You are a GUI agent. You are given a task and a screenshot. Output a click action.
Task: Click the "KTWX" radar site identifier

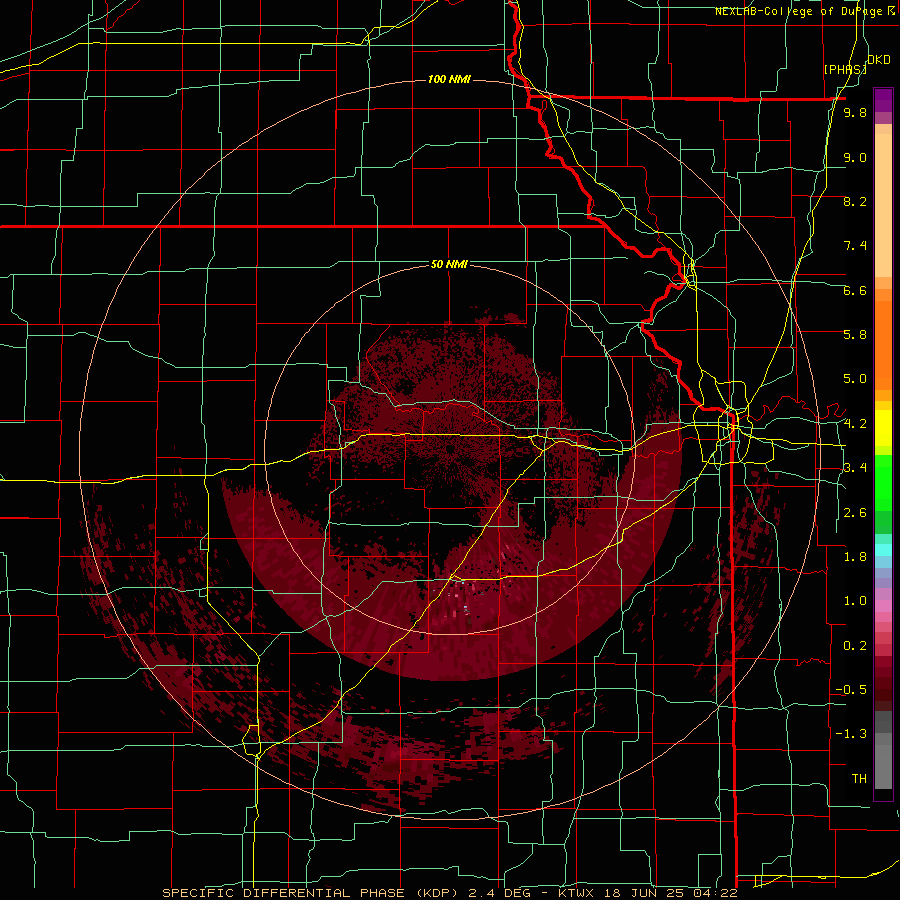575,893
